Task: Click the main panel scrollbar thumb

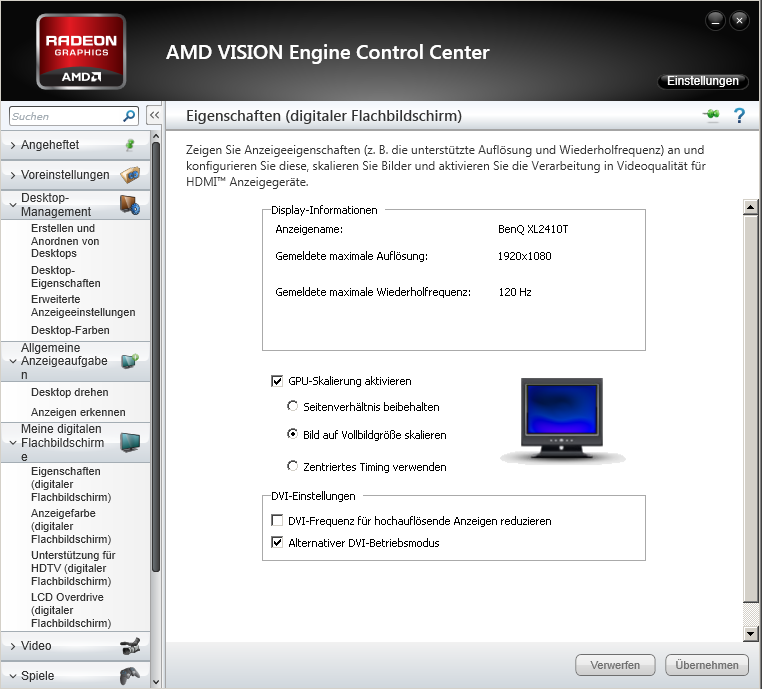Action: [750, 408]
